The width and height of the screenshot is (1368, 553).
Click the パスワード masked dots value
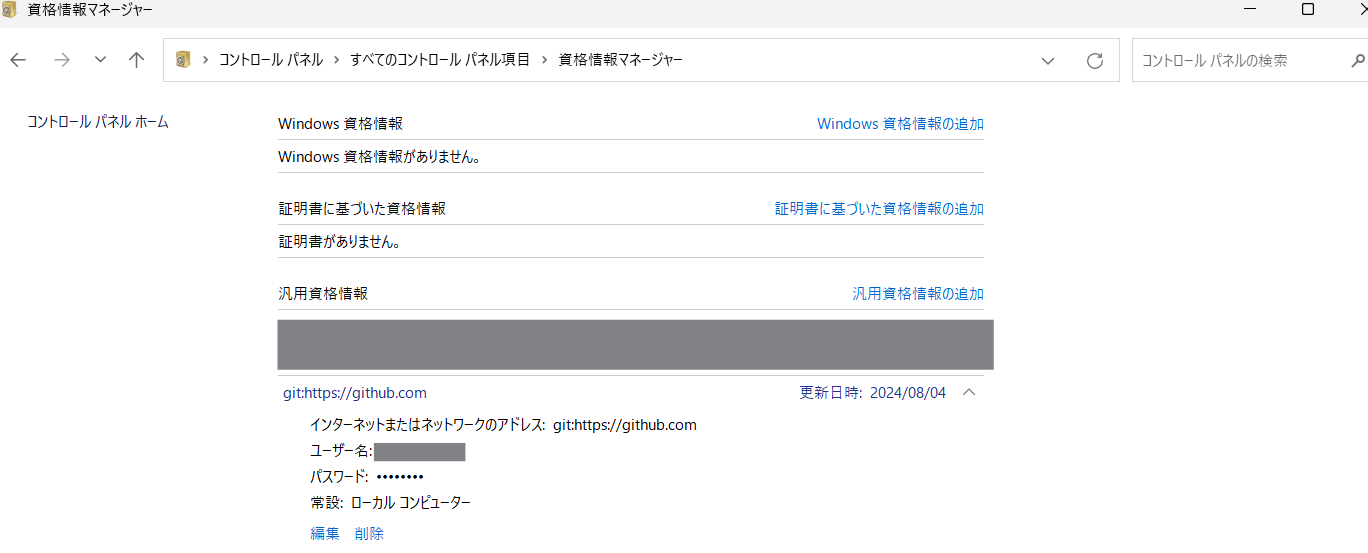pos(400,477)
